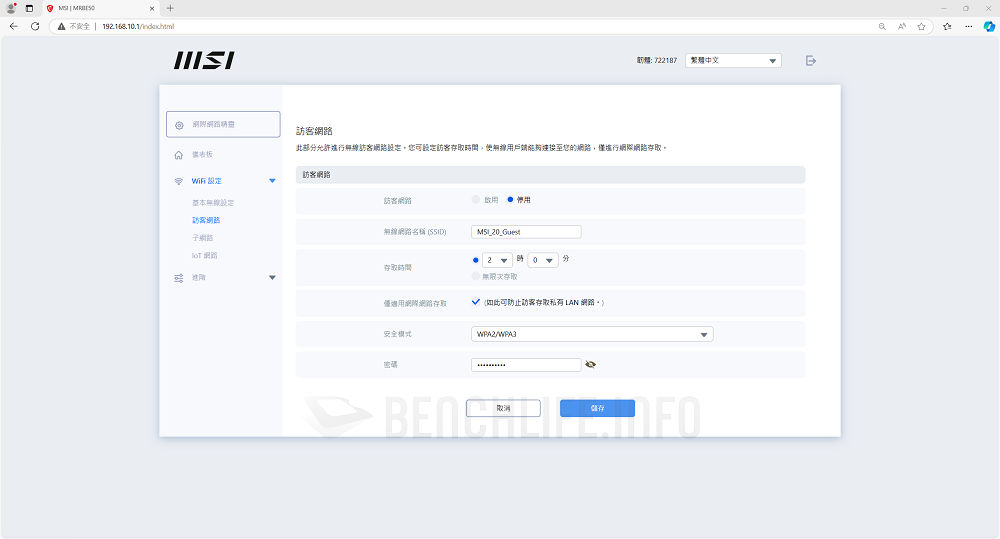
Task: Close the MSI | MRBE50 tab
Action: tap(152, 8)
